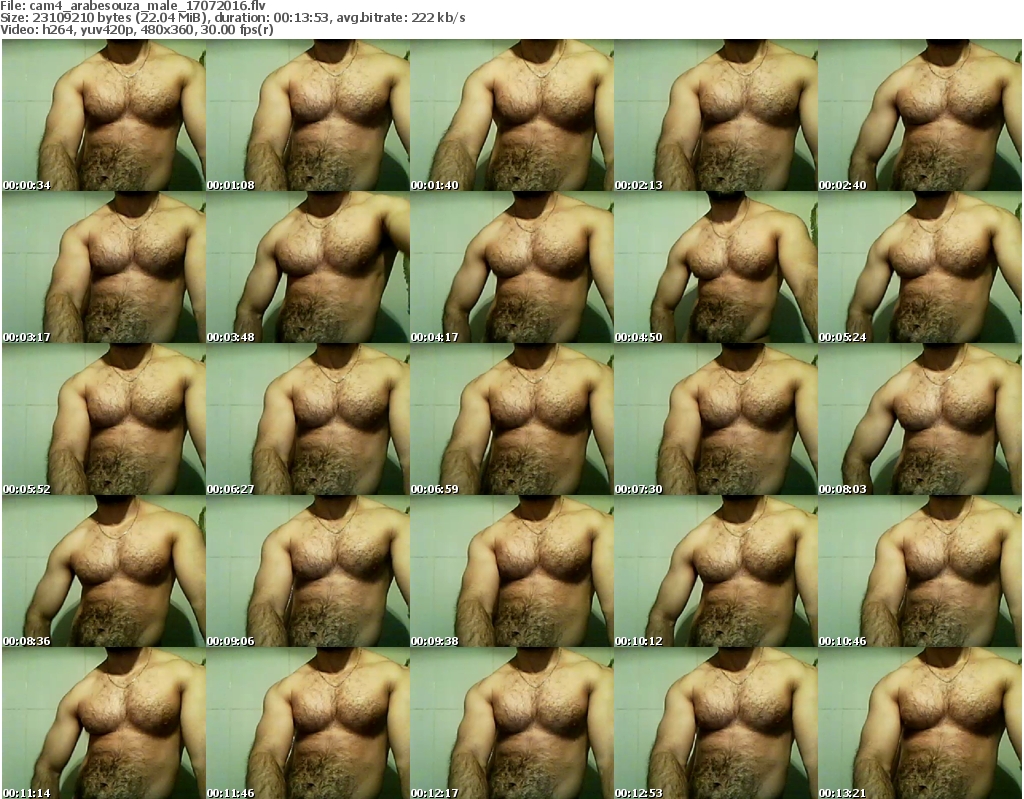Pick the contact sheet frame 00:05:52
The image size is (1024, 799).
[104, 419]
